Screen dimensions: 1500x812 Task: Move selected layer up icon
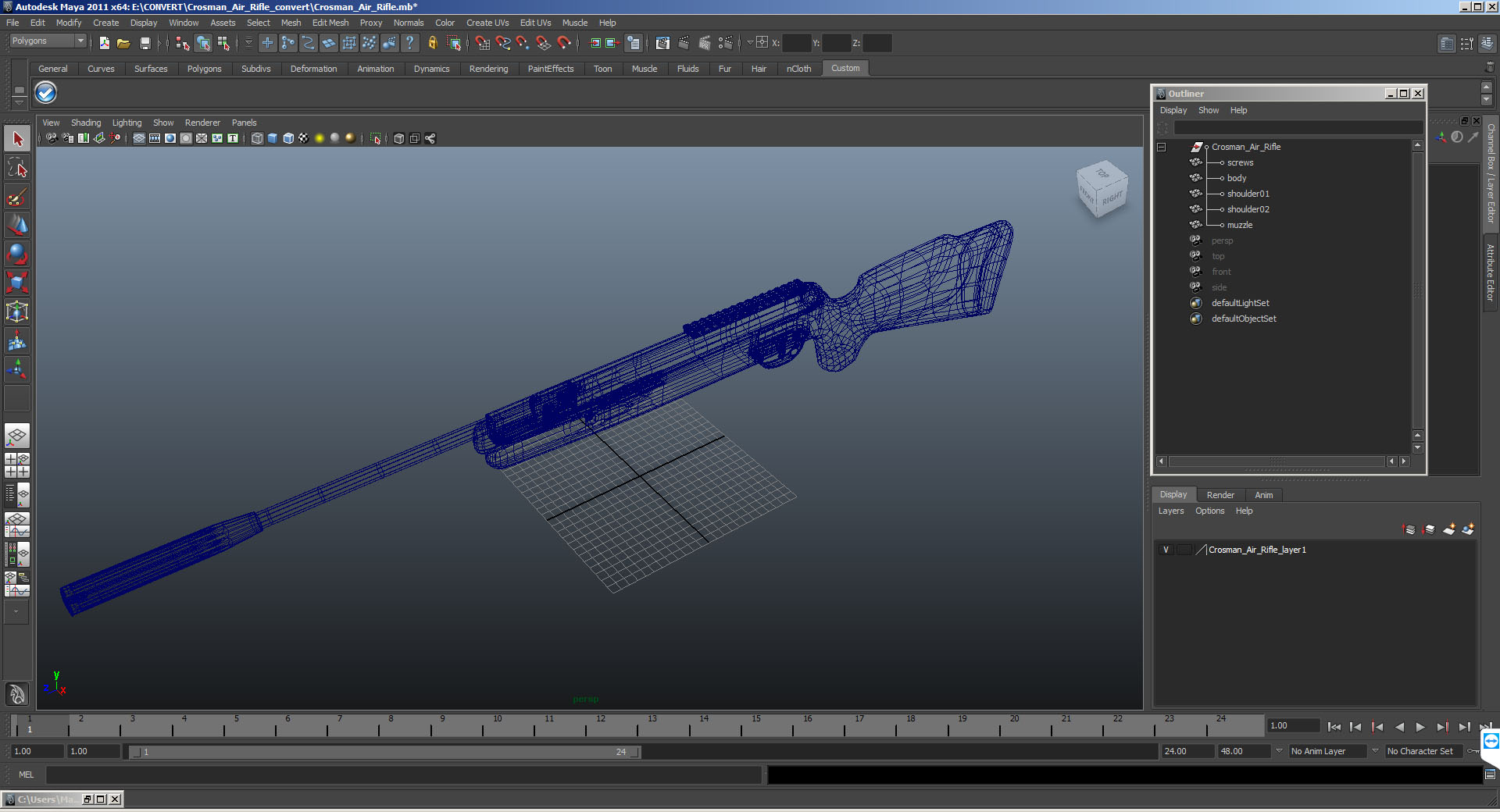point(1409,529)
